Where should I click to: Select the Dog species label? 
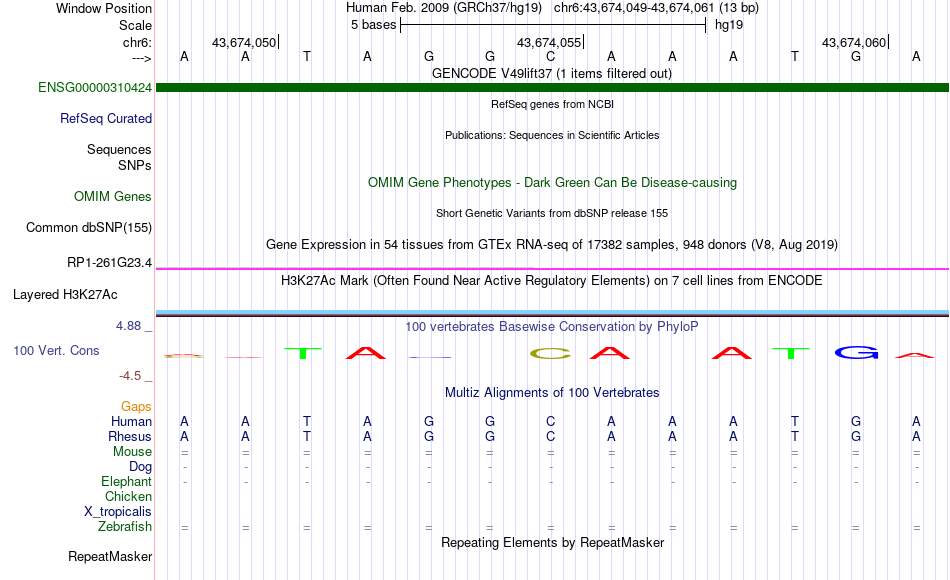click(141, 467)
